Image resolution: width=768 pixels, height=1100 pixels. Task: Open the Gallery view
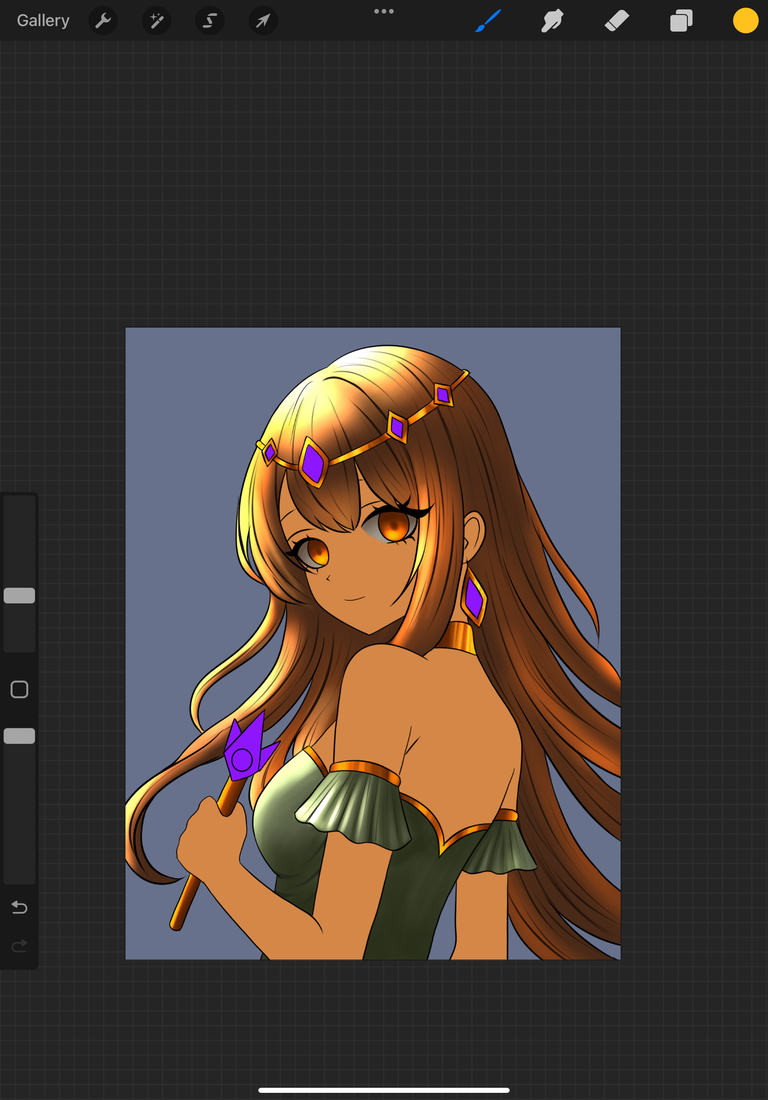click(43, 20)
